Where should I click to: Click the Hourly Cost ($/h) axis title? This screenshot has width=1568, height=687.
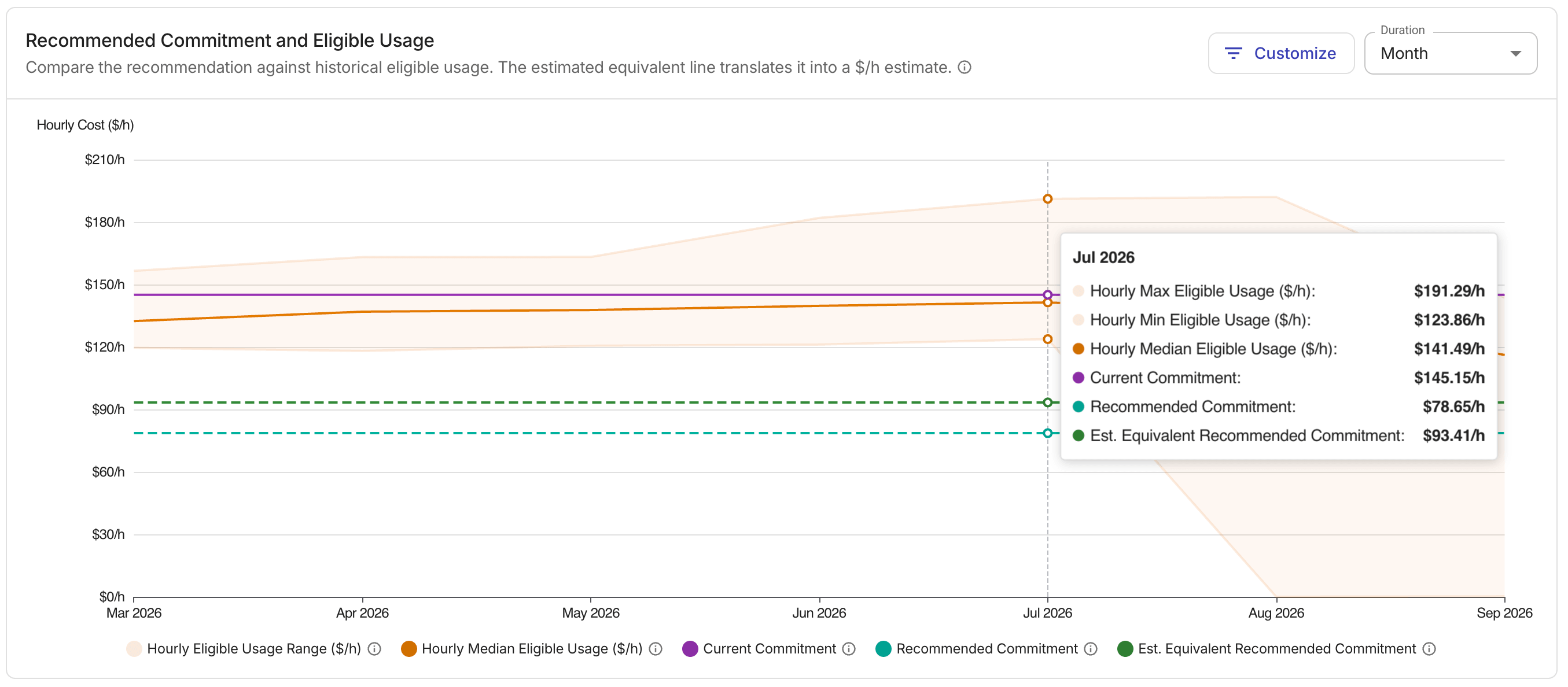tap(85, 125)
